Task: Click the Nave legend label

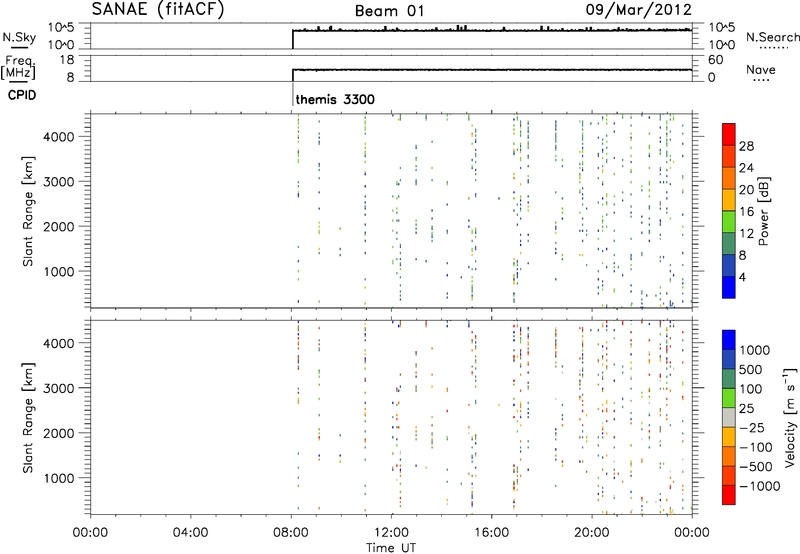Action: click(761, 69)
